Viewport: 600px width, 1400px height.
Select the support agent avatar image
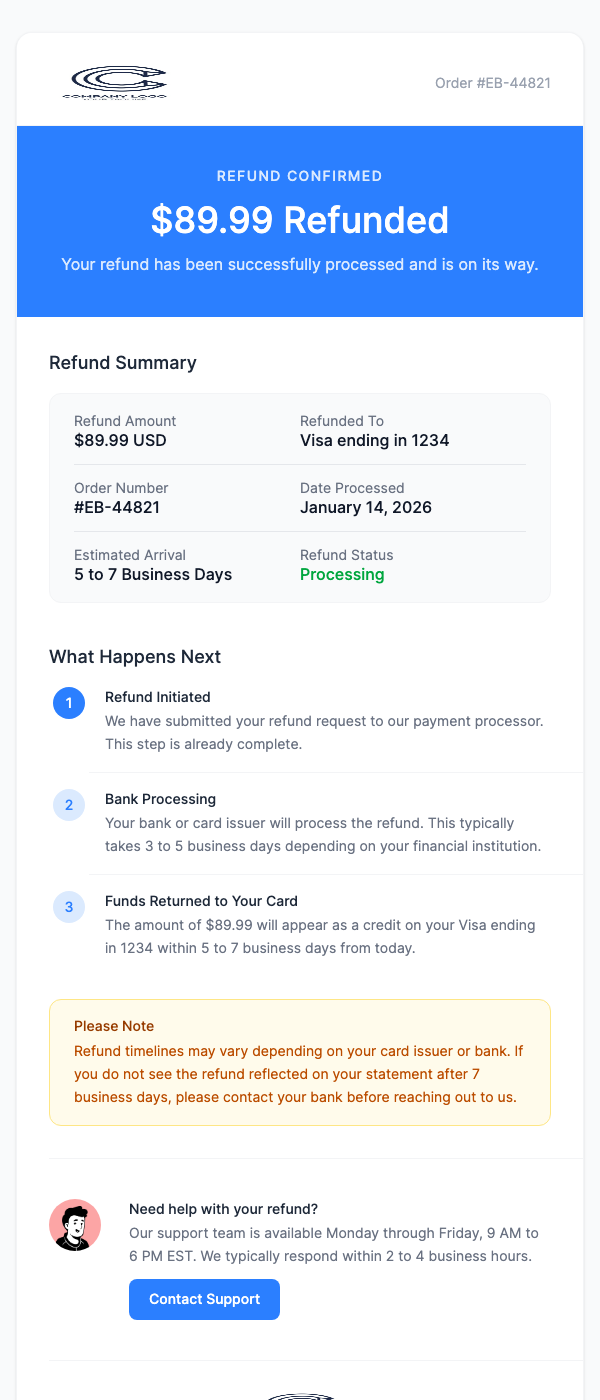(75, 1224)
